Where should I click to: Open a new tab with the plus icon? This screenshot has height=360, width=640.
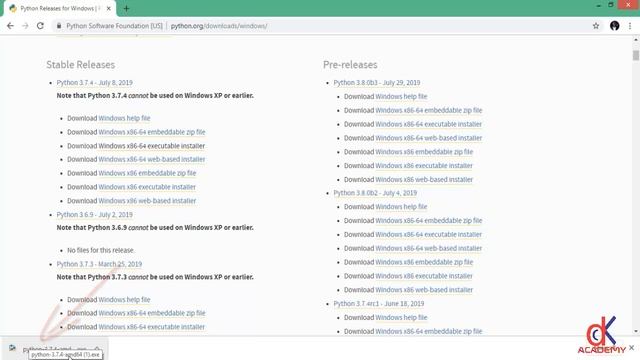point(126,8)
